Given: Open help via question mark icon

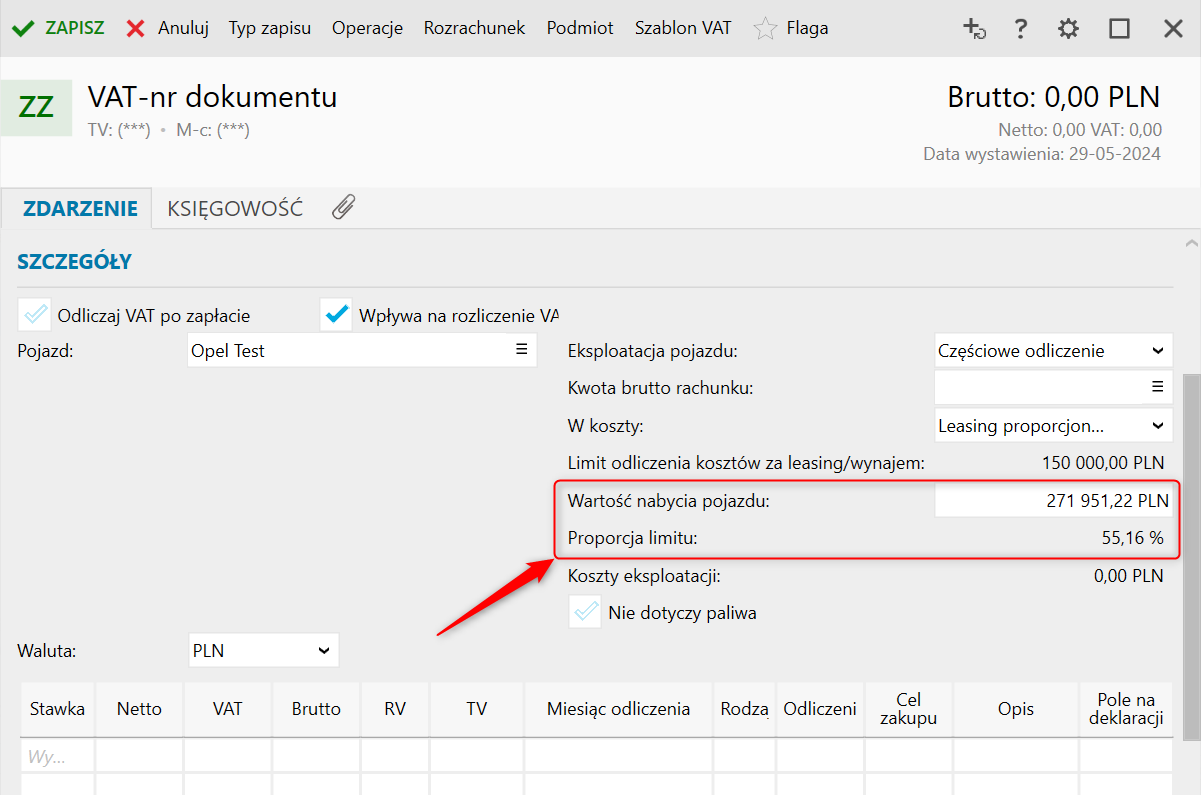Looking at the screenshot, I should [1020, 29].
